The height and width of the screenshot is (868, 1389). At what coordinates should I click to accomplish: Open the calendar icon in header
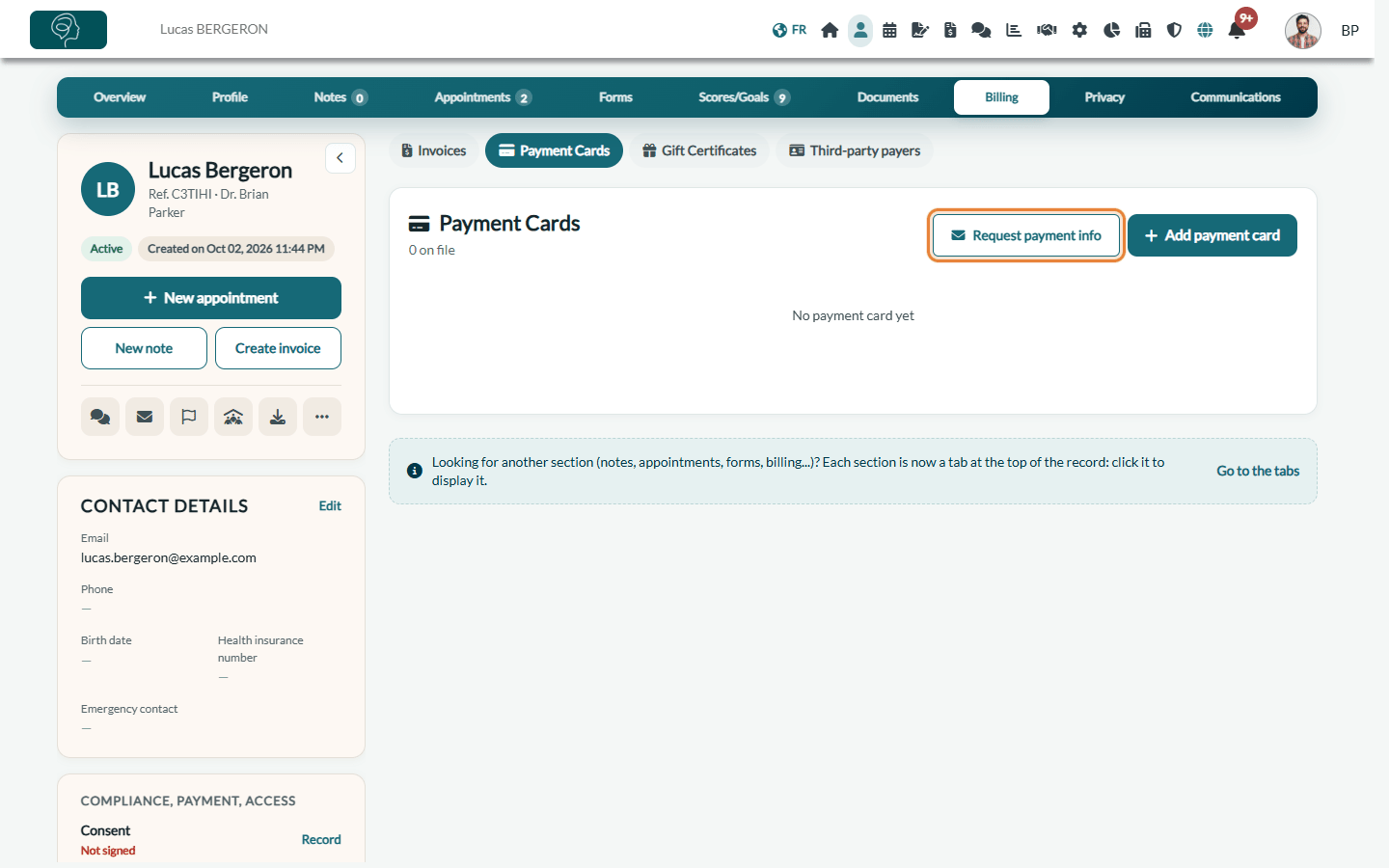point(889,30)
